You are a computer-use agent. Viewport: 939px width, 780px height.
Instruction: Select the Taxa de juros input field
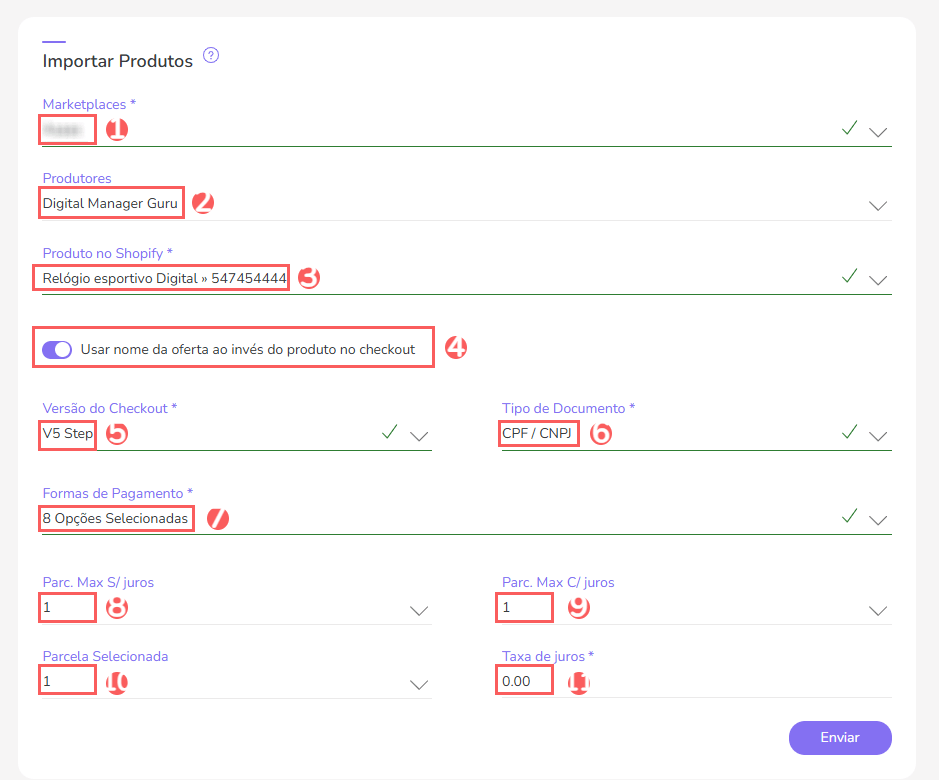pyautogui.click(x=524, y=679)
